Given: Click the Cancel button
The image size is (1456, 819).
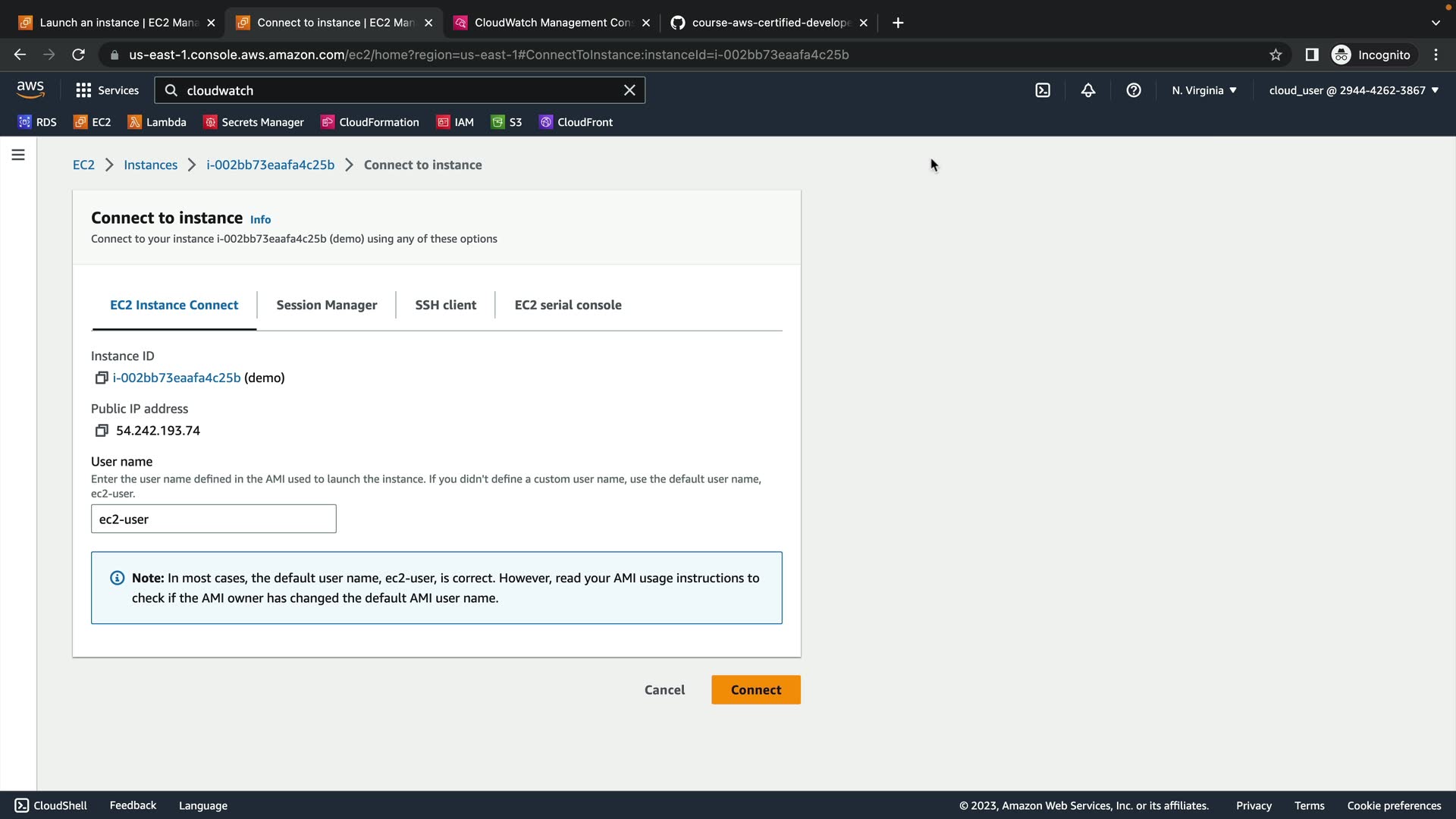Looking at the screenshot, I should tap(664, 690).
